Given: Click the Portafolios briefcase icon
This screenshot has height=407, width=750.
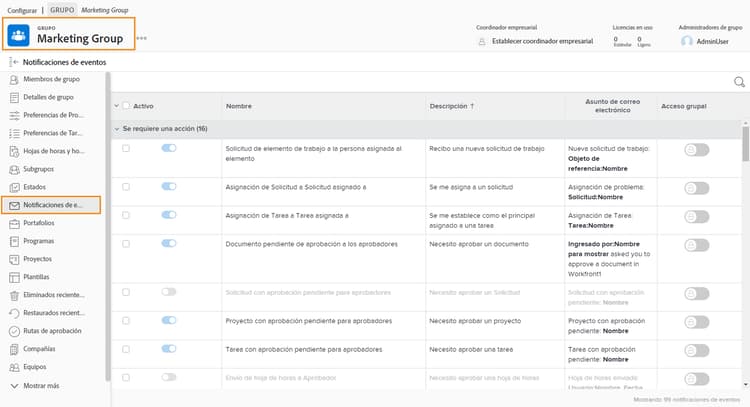Looking at the screenshot, I should [14, 223].
